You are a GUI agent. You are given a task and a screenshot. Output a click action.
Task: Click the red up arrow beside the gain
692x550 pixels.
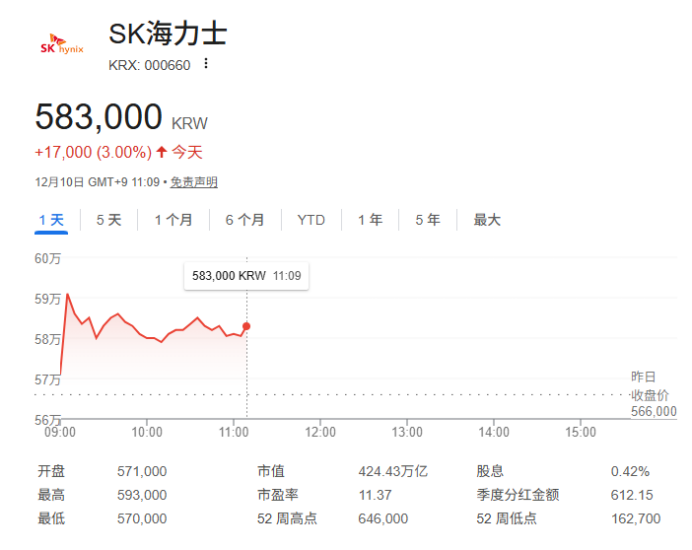(161, 152)
